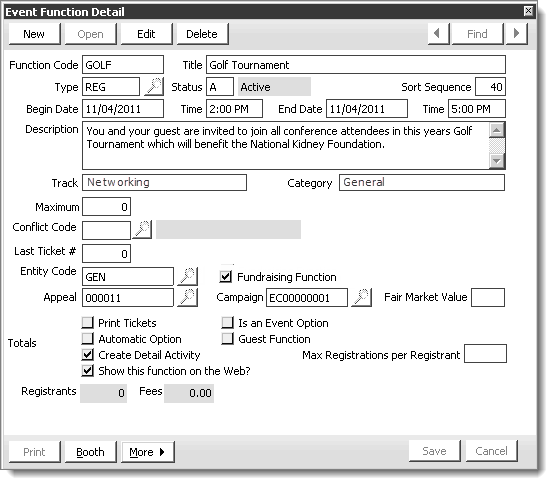Uncheck Create Detail Activity

87,354
